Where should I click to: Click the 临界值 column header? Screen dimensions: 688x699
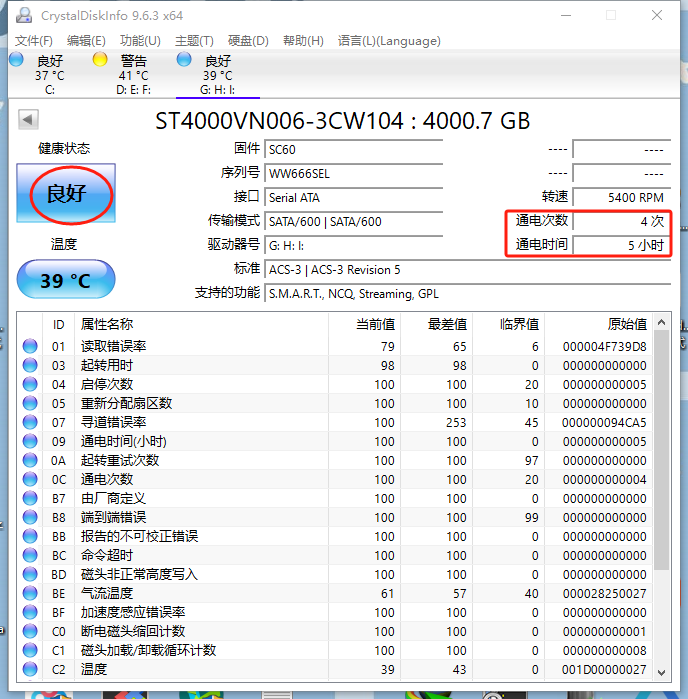(509, 325)
